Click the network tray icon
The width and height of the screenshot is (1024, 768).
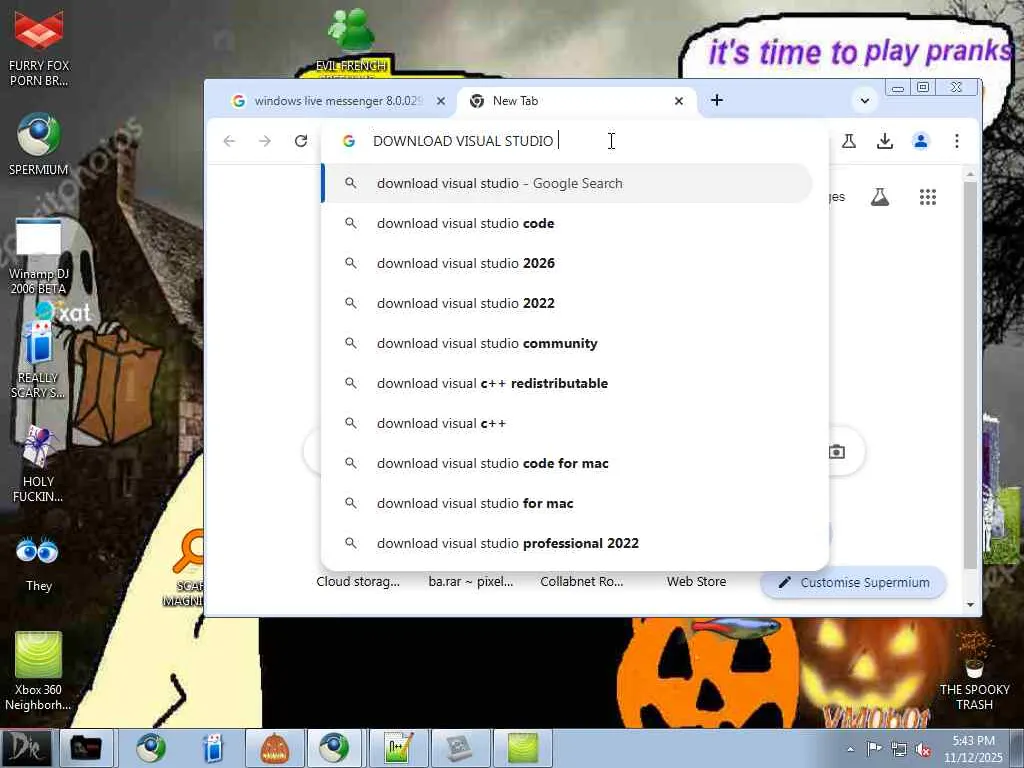[x=899, y=749]
